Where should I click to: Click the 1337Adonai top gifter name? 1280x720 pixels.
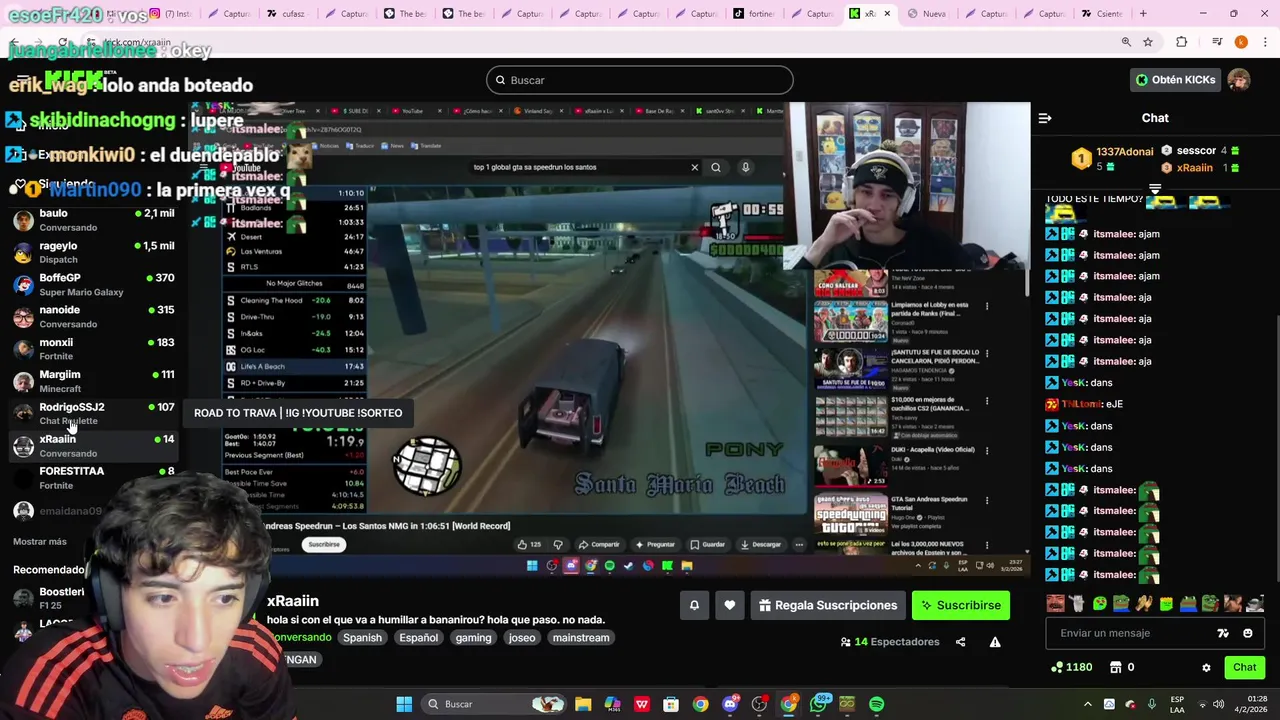click(x=1124, y=152)
